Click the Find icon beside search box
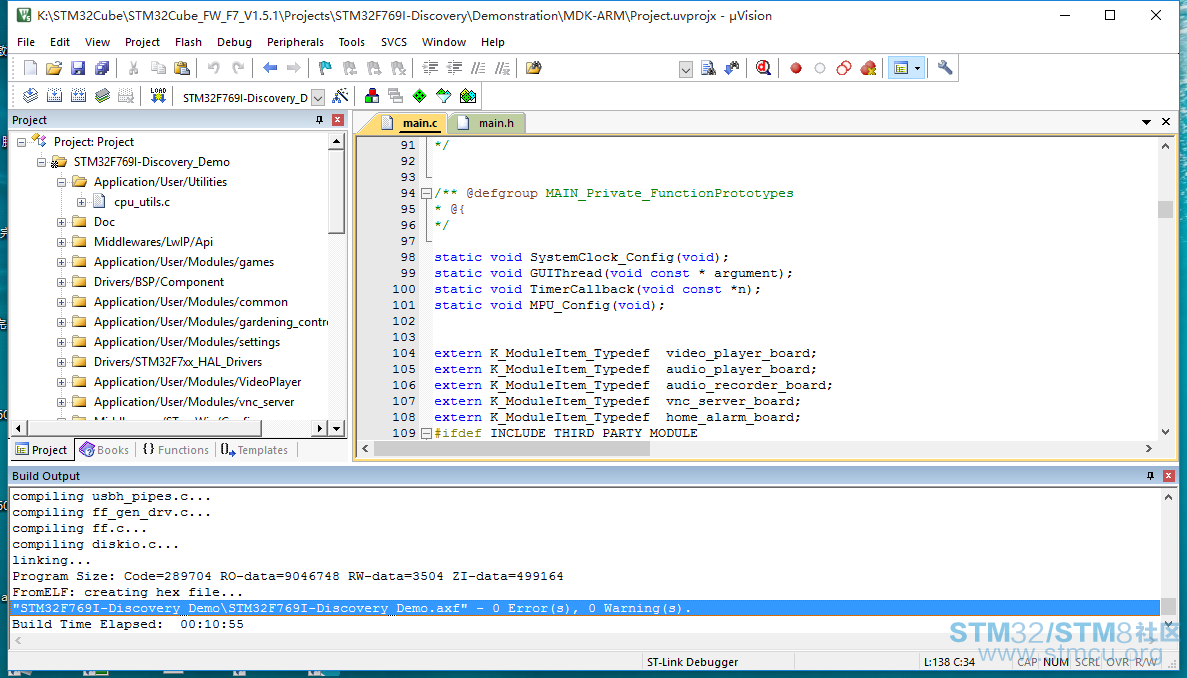This screenshot has width=1187, height=678. pos(709,68)
